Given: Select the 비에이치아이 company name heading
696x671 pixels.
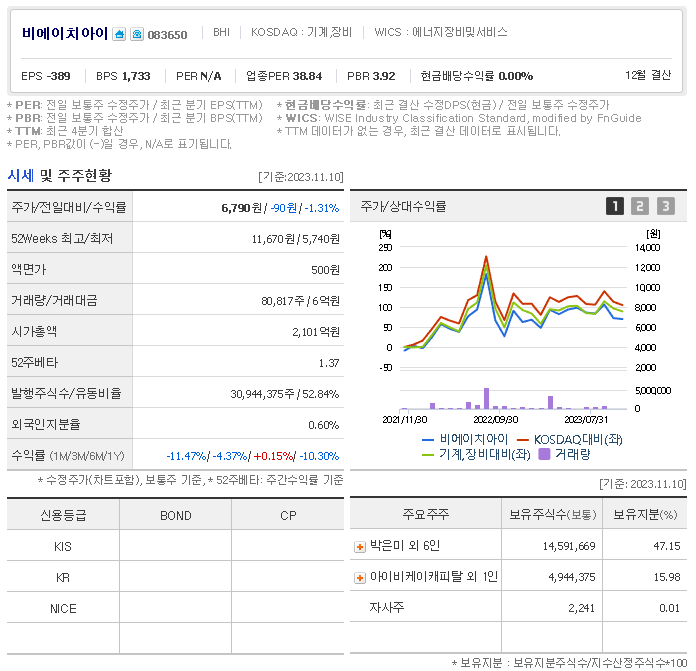Looking at the screenshot, I should coord(65,33).
